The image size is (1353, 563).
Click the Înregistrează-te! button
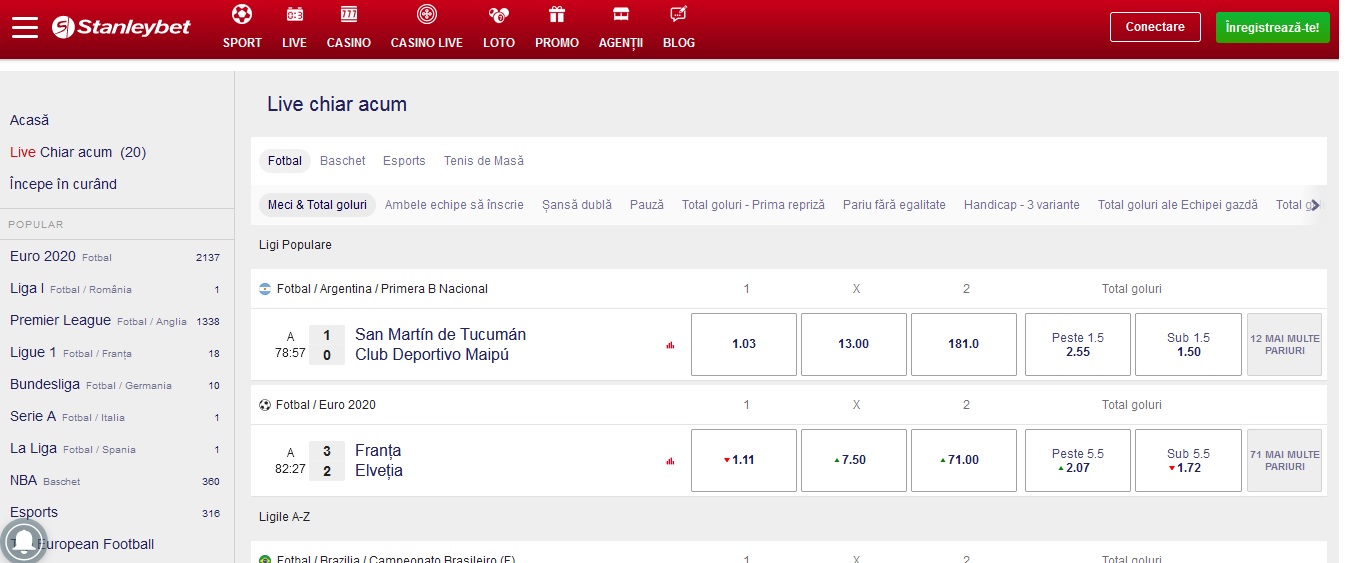[x=1272, y=27]
